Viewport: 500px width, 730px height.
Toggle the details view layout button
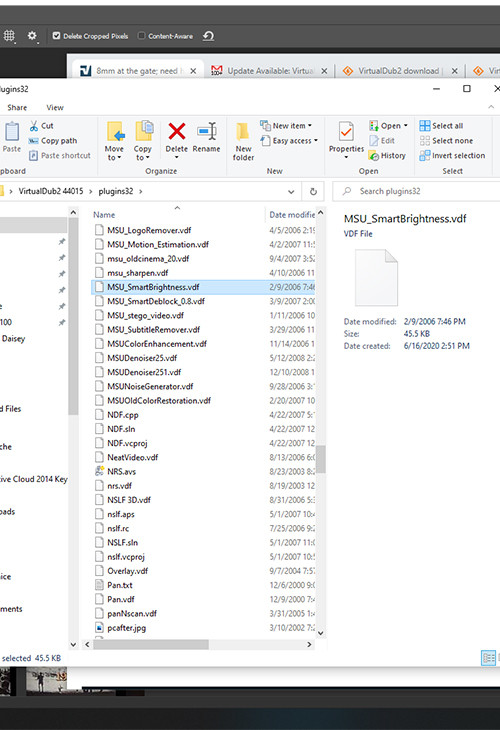point(488,658)
